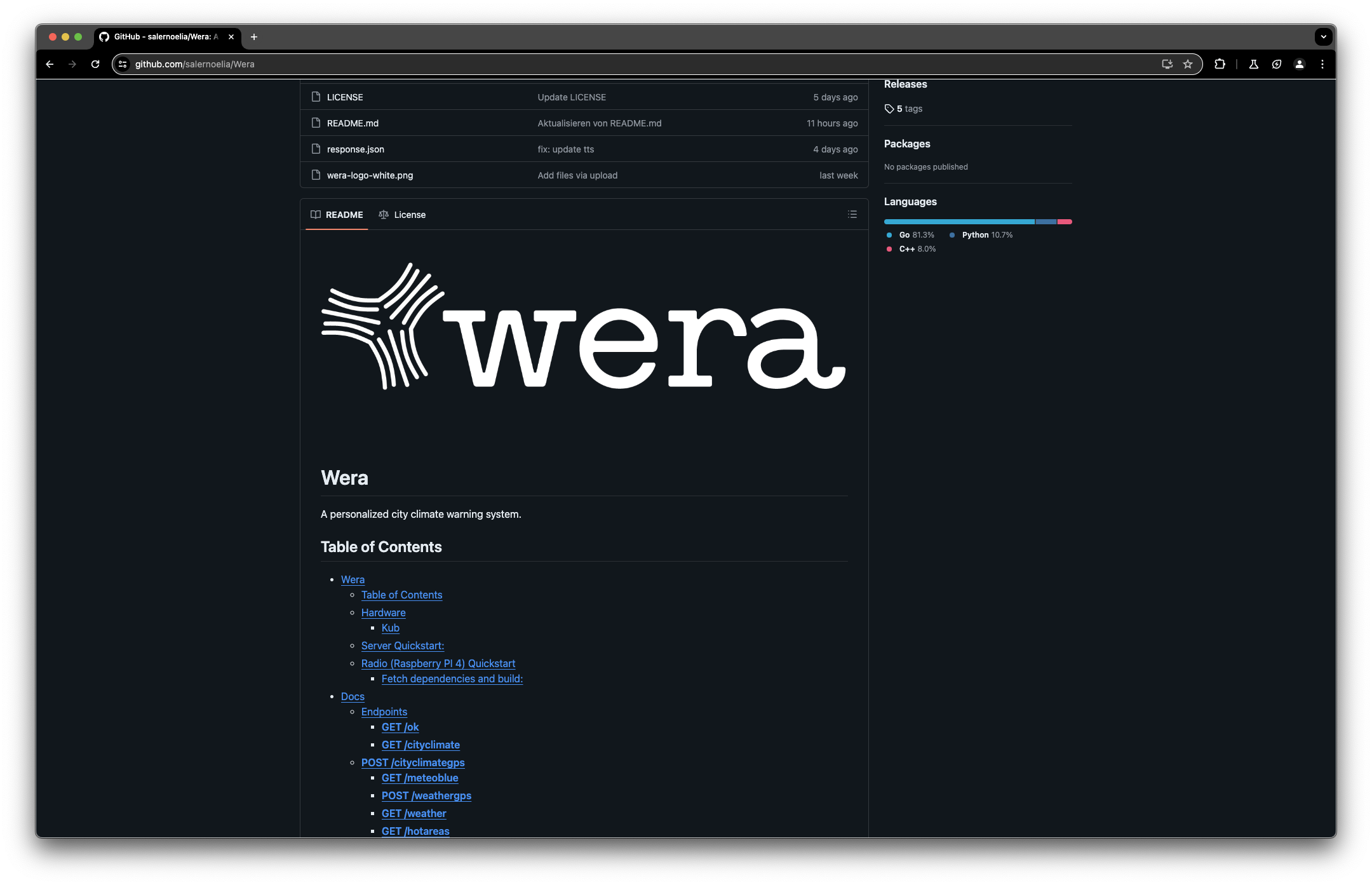Open 'Fetch dependencies and build:' link
Screen dimensions: 1372x885
[452, 679]
